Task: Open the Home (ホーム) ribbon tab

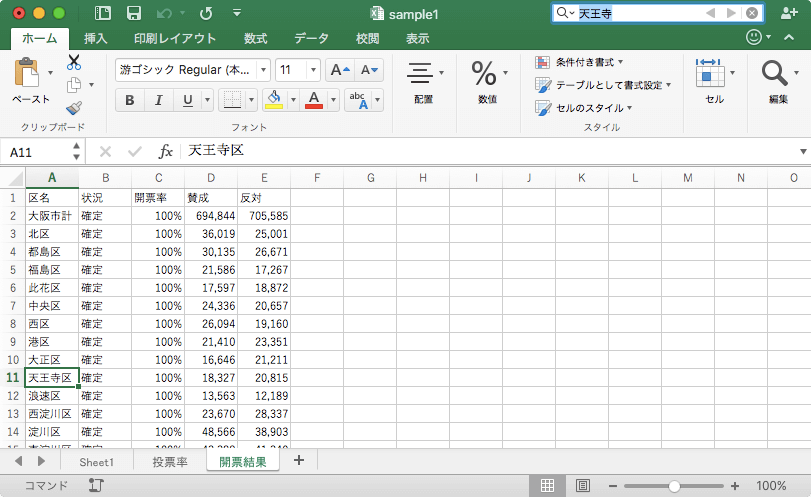Action: (40, 38)
